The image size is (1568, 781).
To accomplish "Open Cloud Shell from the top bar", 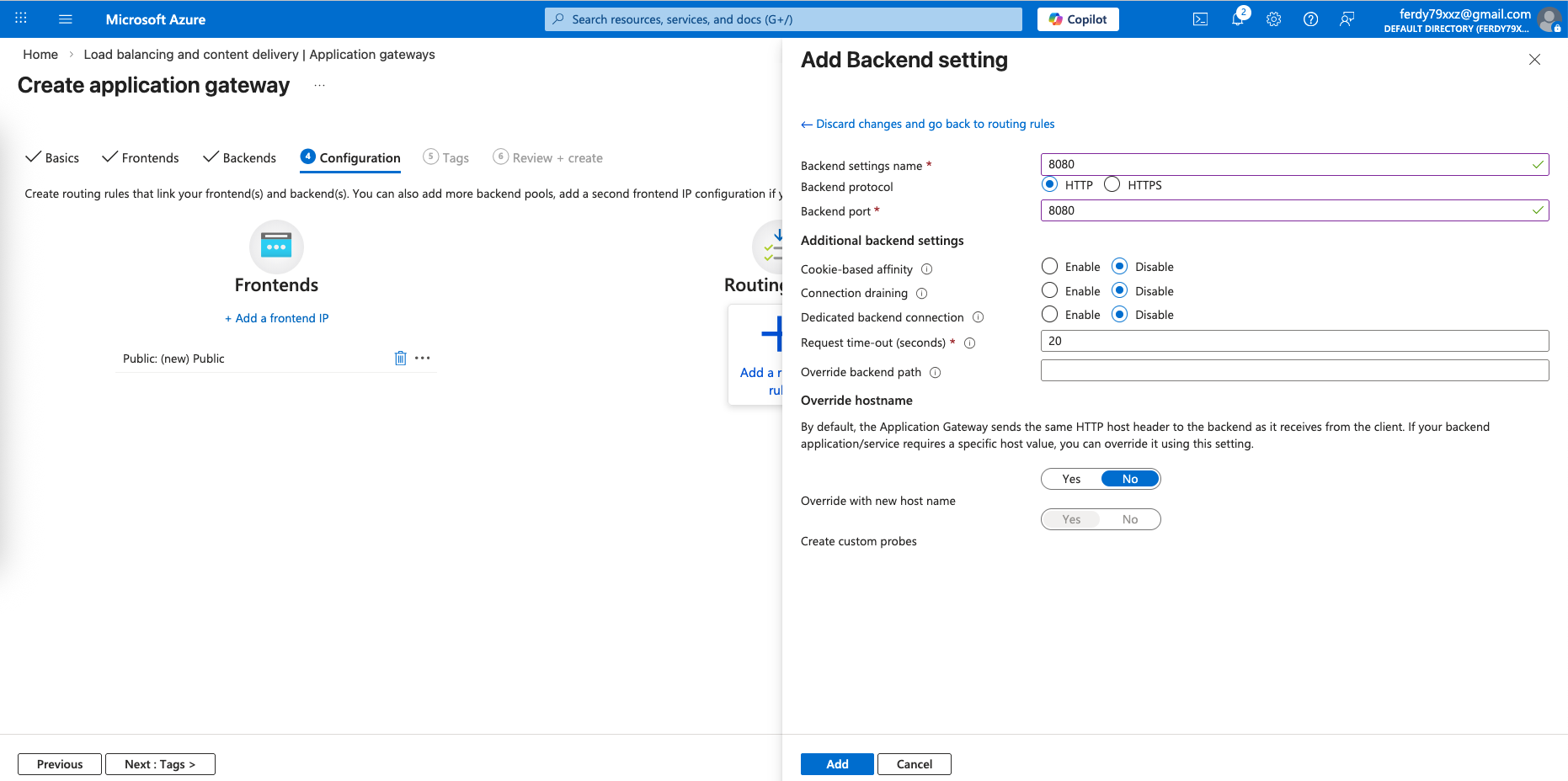I will pos(1200,19).
